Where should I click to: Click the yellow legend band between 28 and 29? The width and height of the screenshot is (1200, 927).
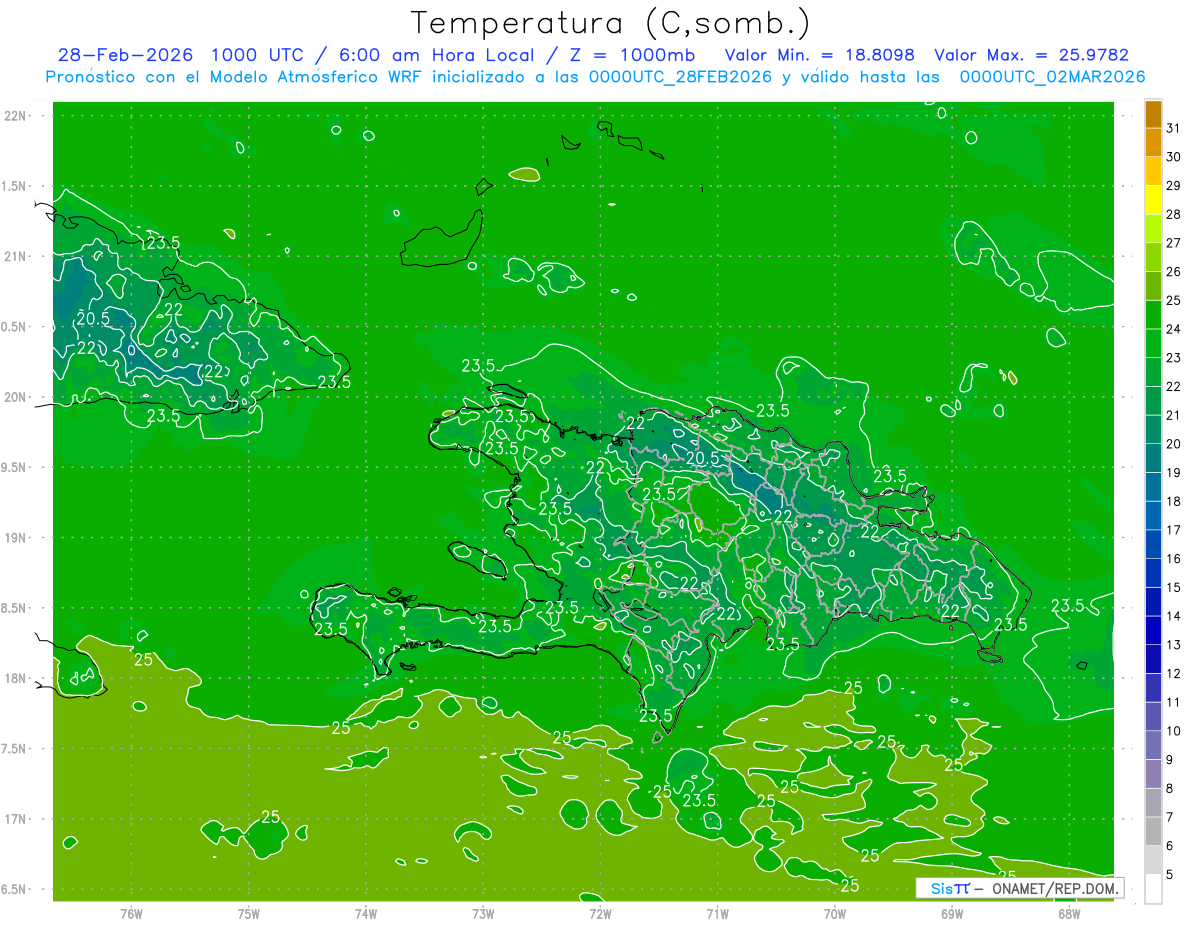coord(1153,200)
